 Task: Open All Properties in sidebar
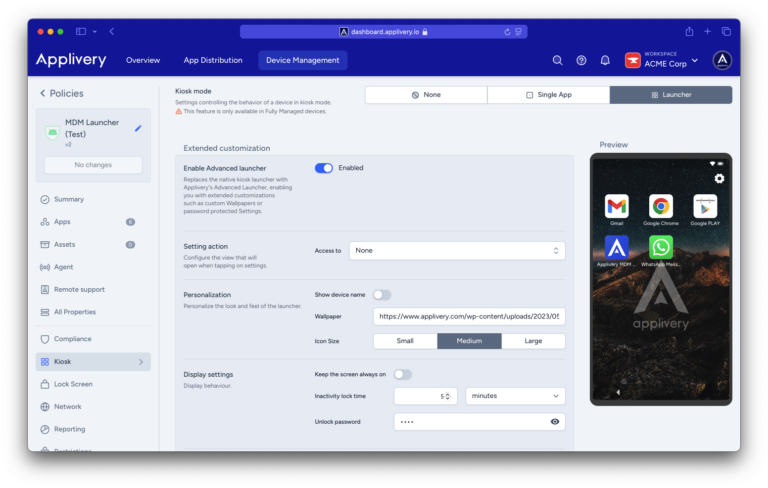click(93, 312)
